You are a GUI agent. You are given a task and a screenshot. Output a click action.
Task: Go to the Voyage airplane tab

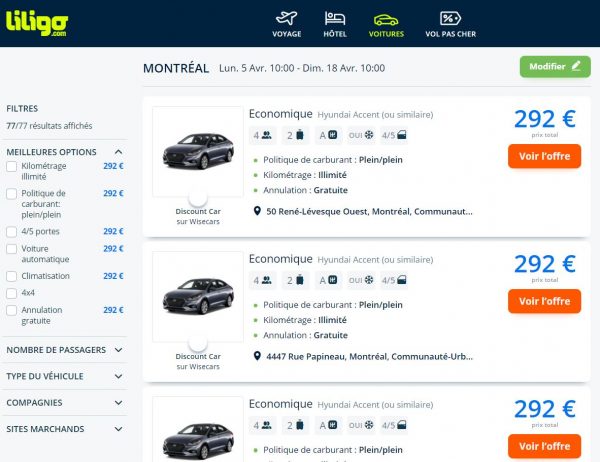coord(287,24)
